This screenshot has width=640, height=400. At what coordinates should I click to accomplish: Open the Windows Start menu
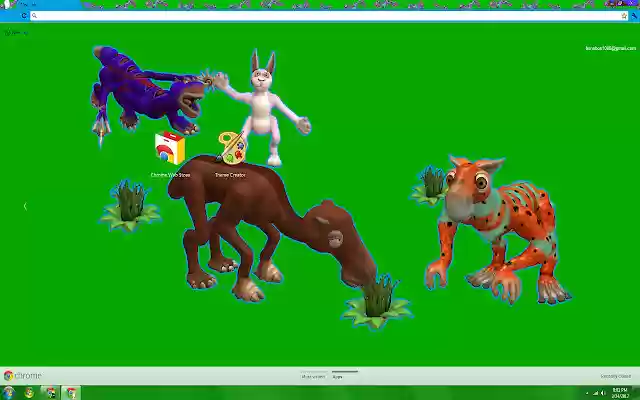[8, 393]
